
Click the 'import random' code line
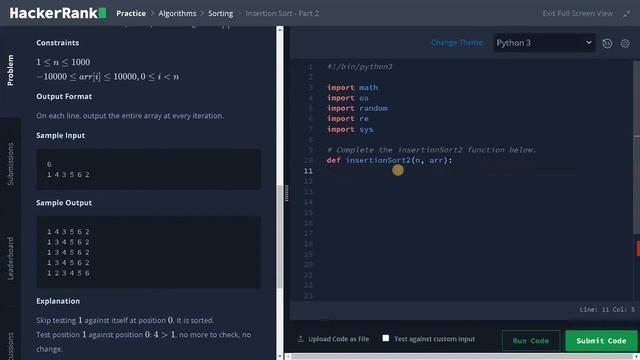click(x=357, y=108)
